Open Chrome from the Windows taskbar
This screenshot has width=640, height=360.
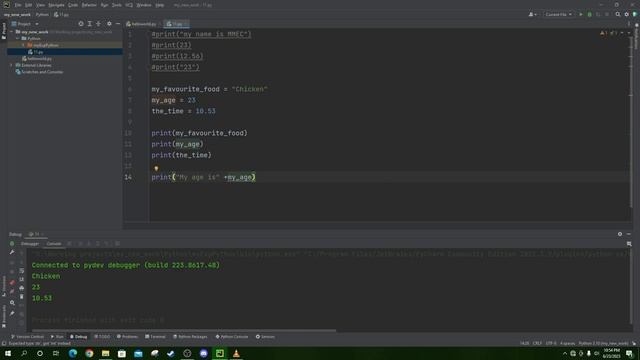coord(89,353)
